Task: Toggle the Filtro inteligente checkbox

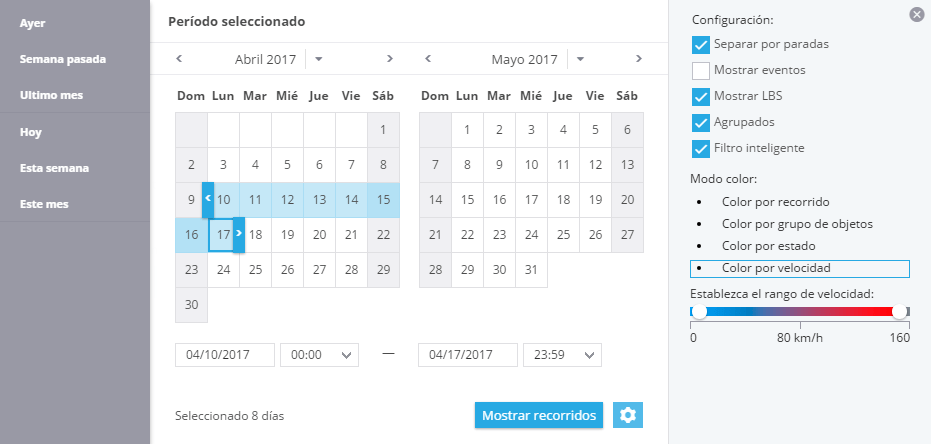Action: (701, 148)
